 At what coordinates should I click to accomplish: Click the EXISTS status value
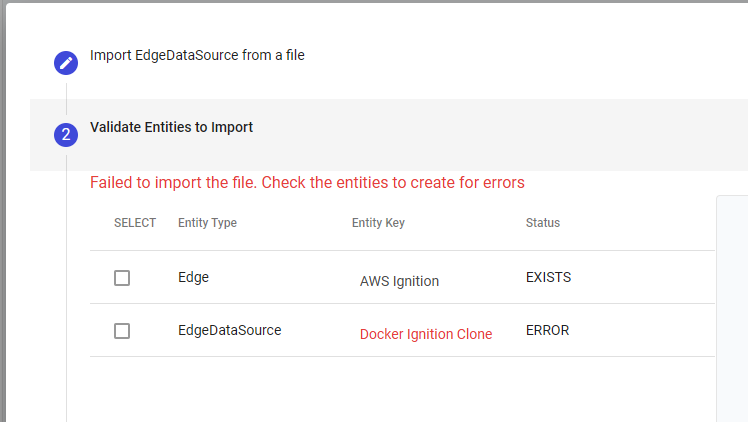tap(548, 277)
